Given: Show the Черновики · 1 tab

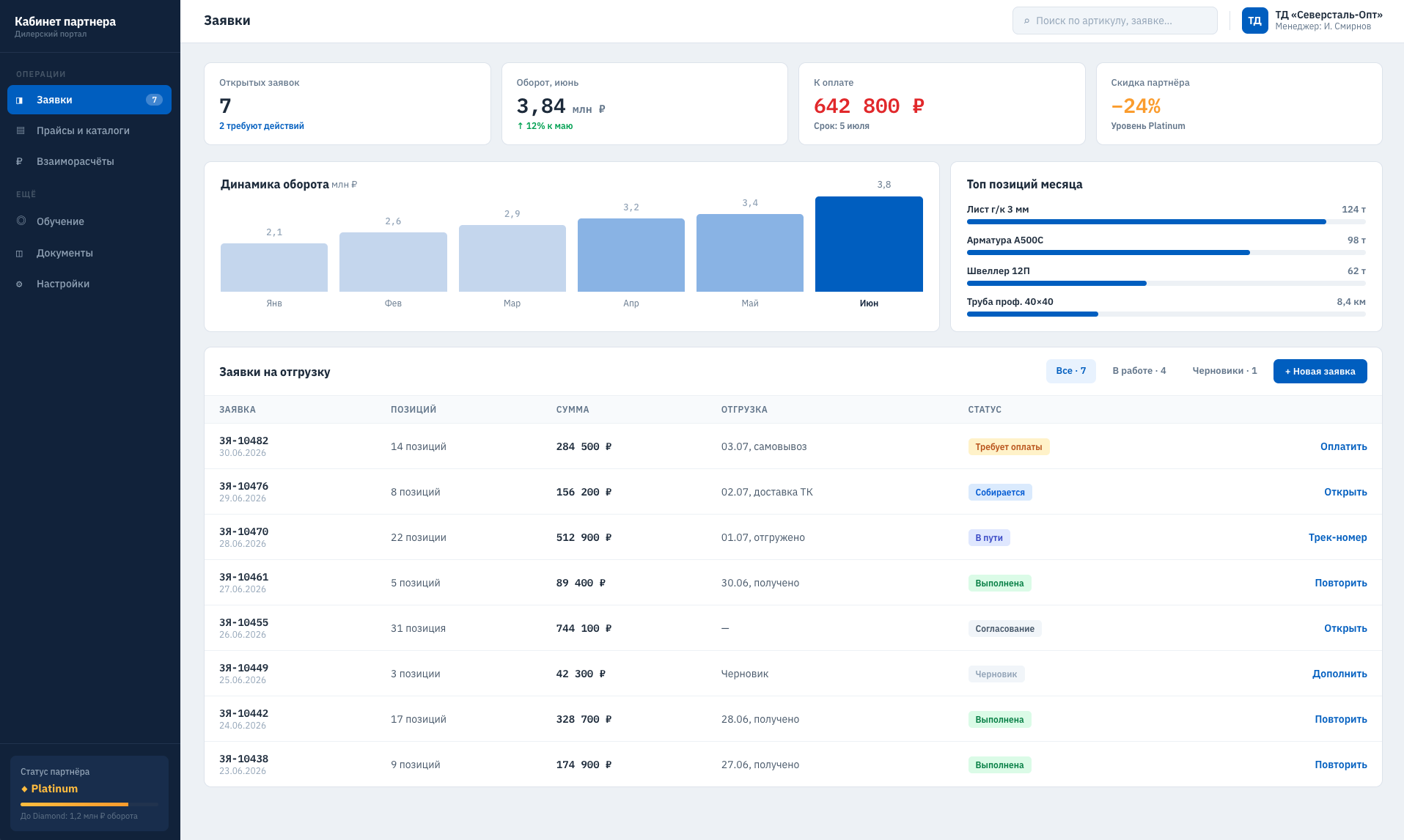Looking at the screenshot, I should coord(1224,371).
